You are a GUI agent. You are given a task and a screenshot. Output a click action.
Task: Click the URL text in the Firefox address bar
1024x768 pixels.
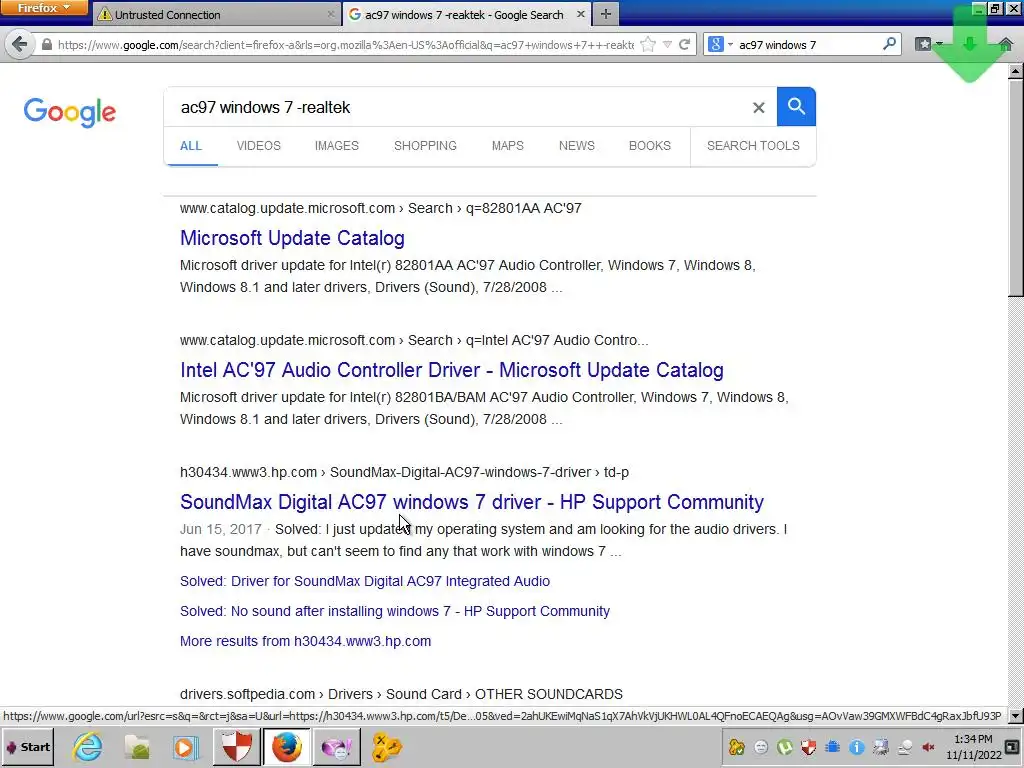point(345,44)
